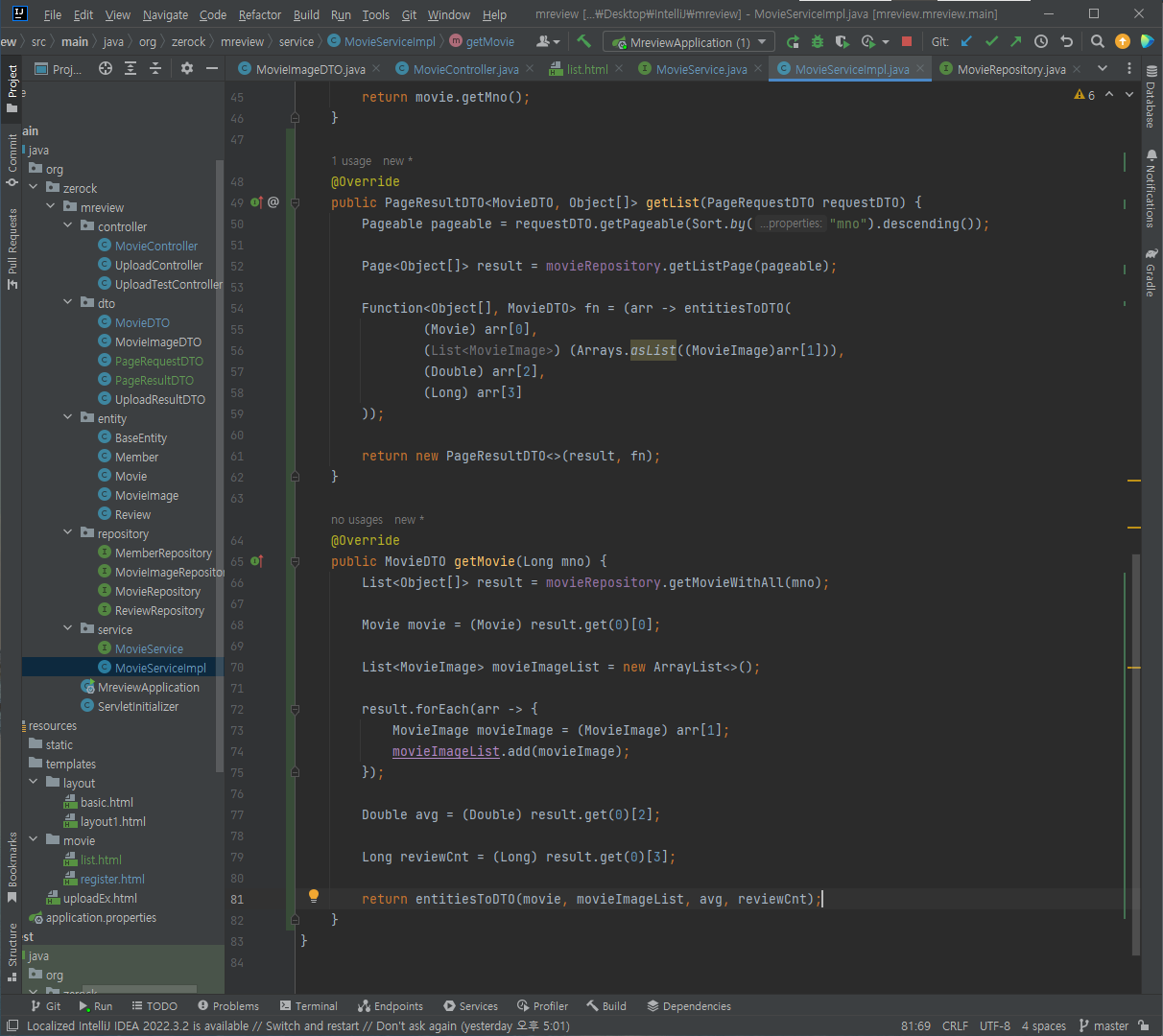Close the MovieImageDTO.java tab
1163x1036 pixels.
376,68
